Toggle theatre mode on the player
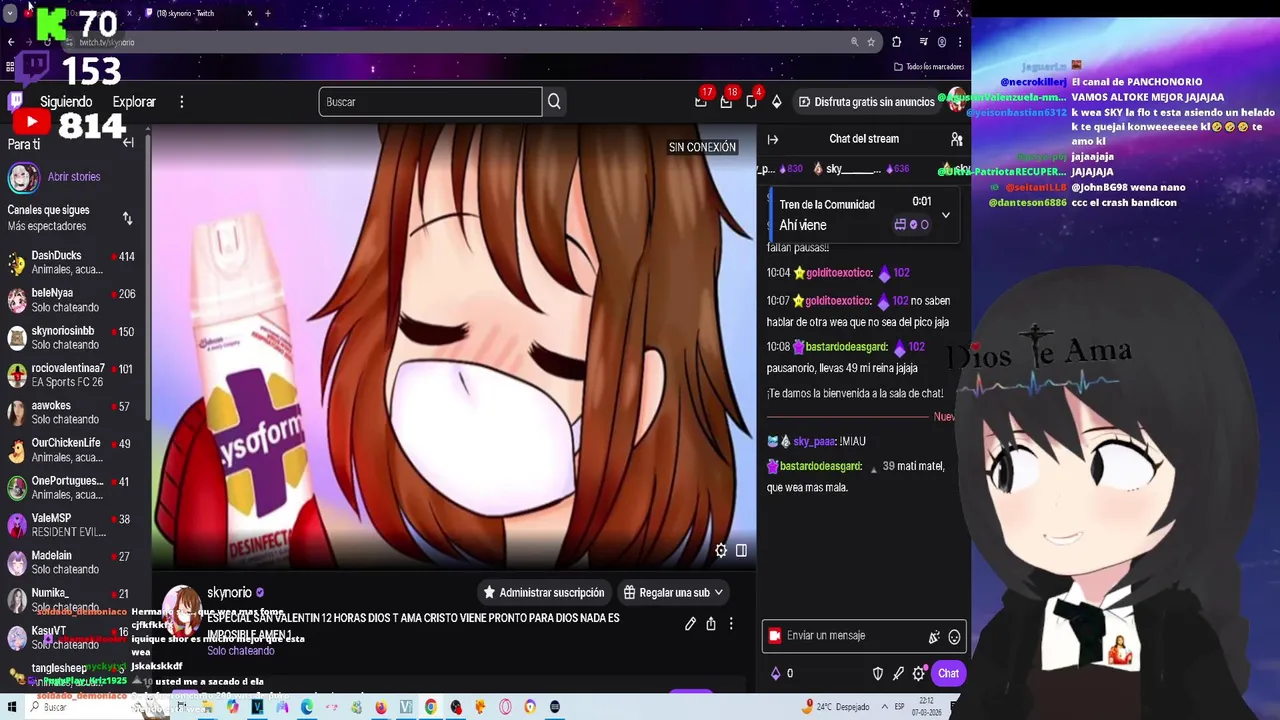This screenshot has width=1280, height=720. click(x=741, y=550)
